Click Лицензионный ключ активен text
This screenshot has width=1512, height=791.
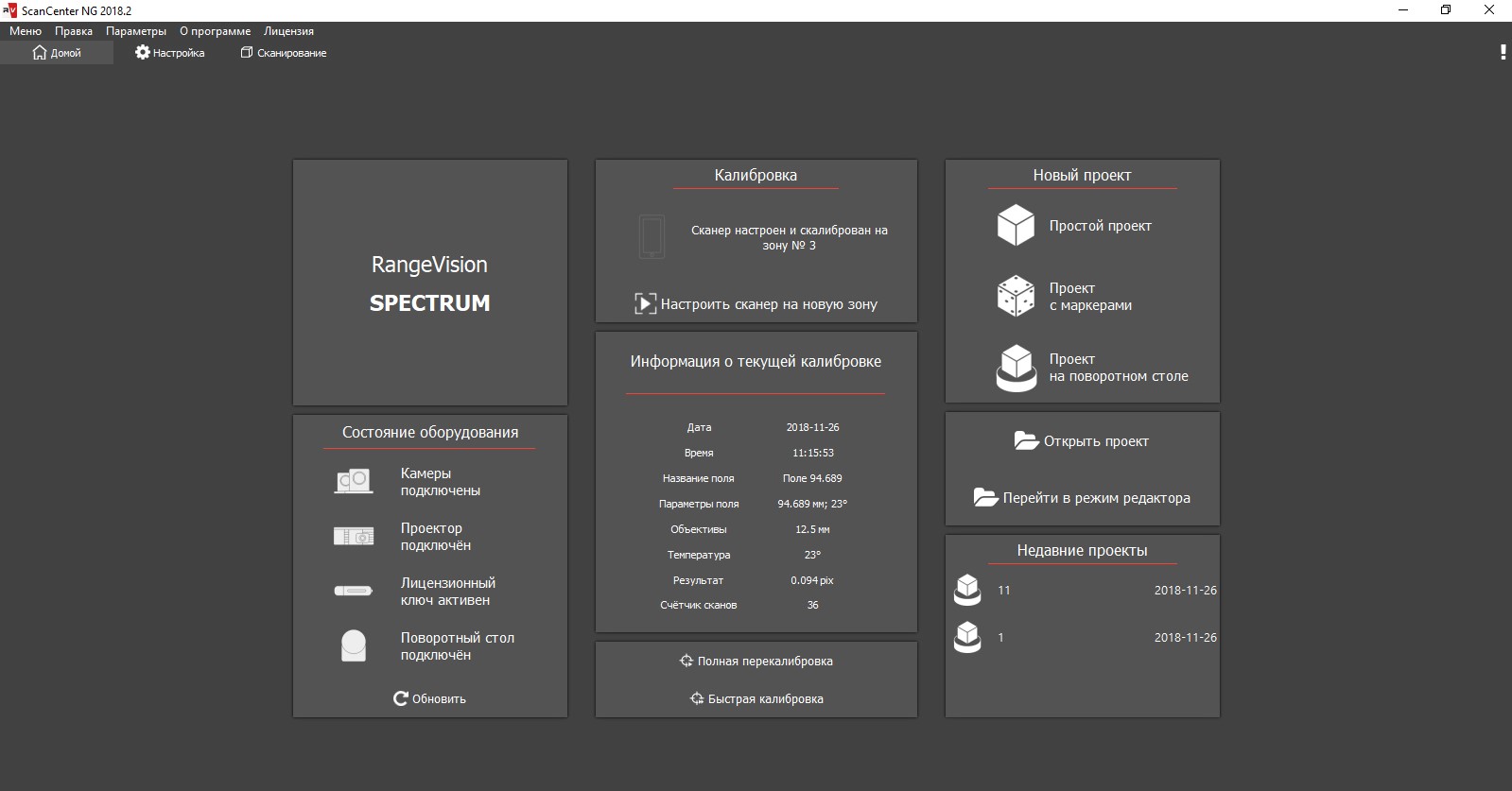448,592
